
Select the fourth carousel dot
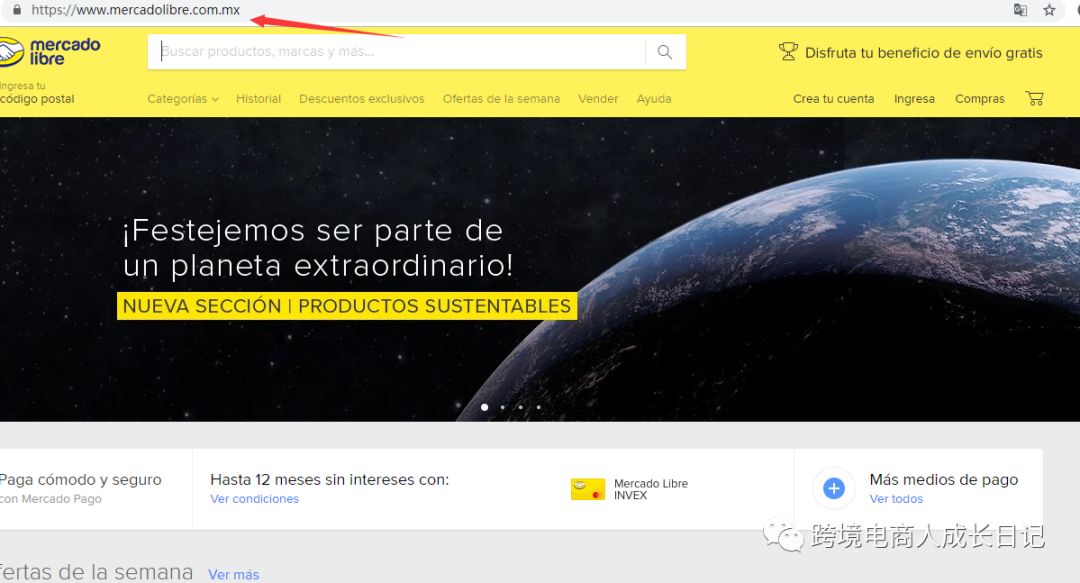click(x=539, y=407)
